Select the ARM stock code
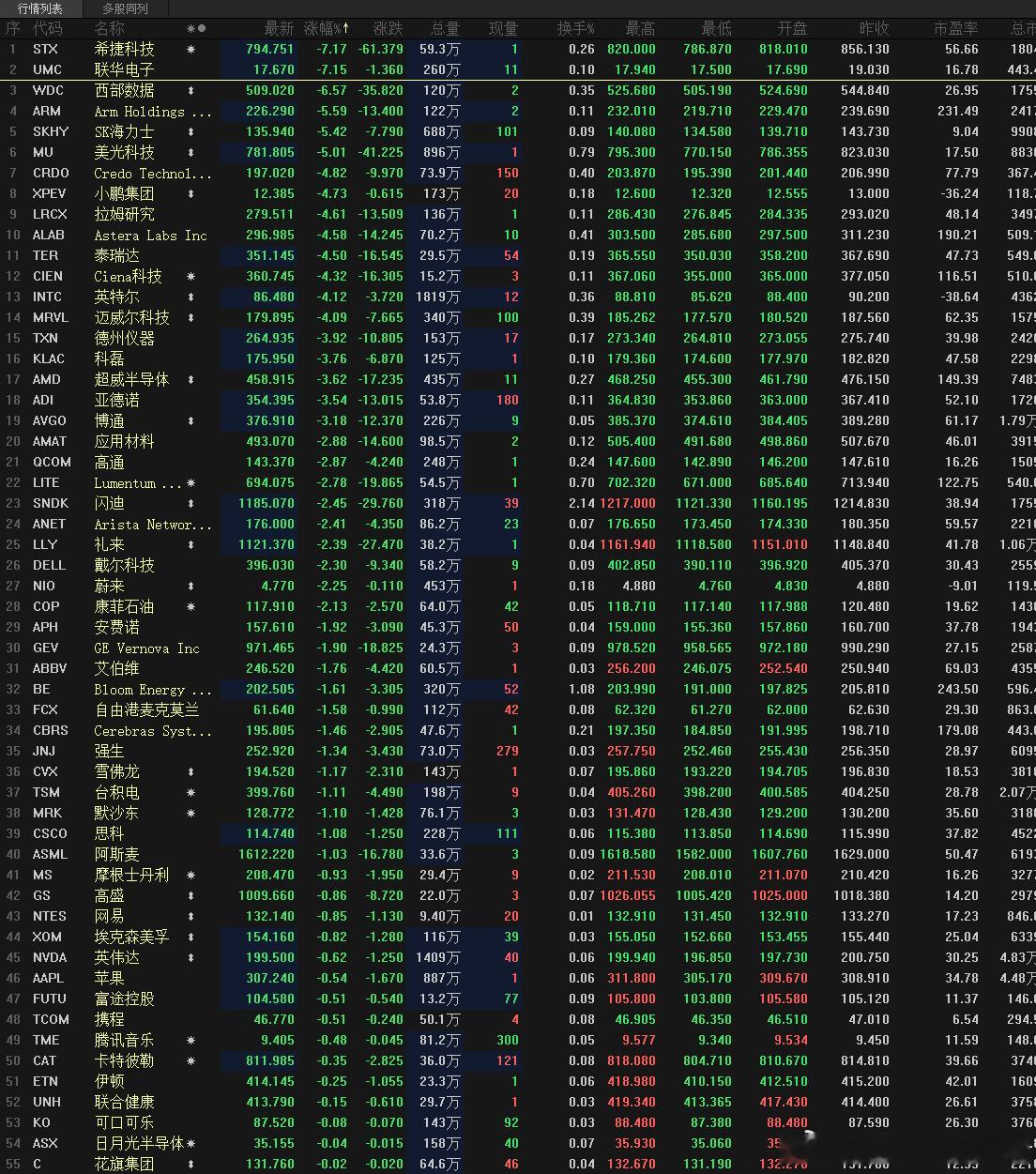The width and height of the screenshot is (1036, 1174). tap(46, 111)
